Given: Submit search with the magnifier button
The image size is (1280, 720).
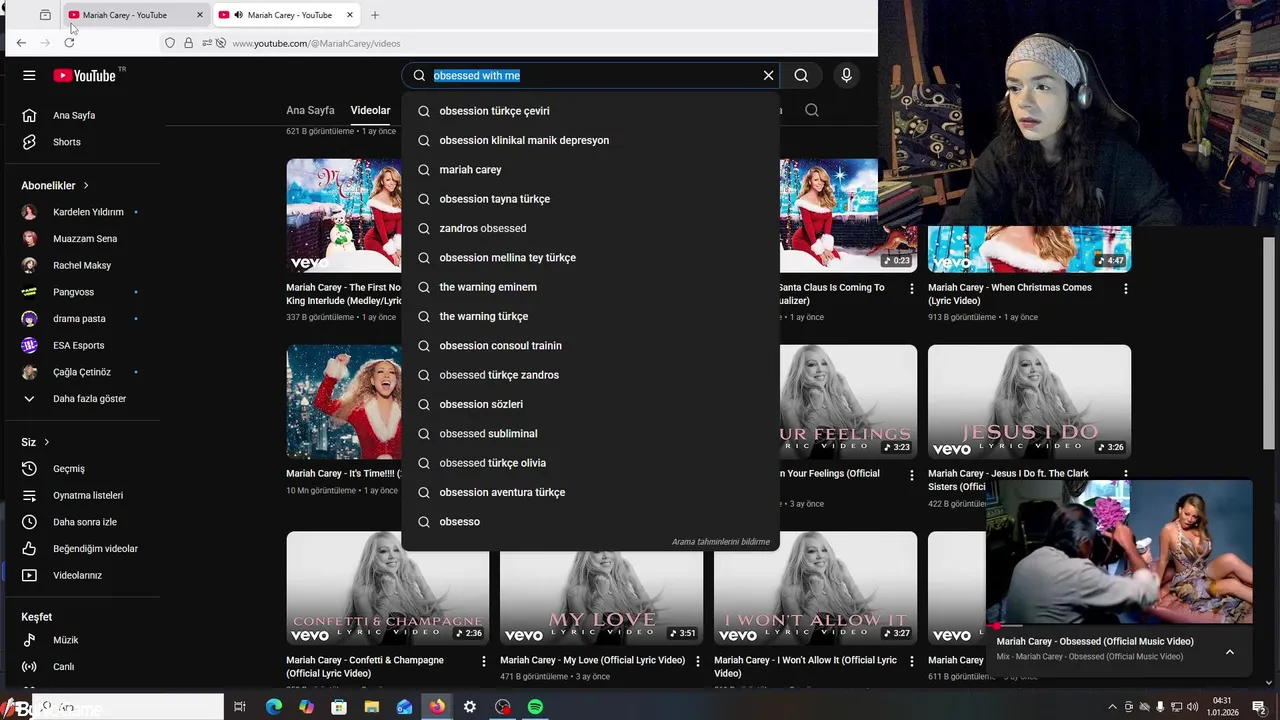Looking at the screenshot, I should click(x=801, y=75).
